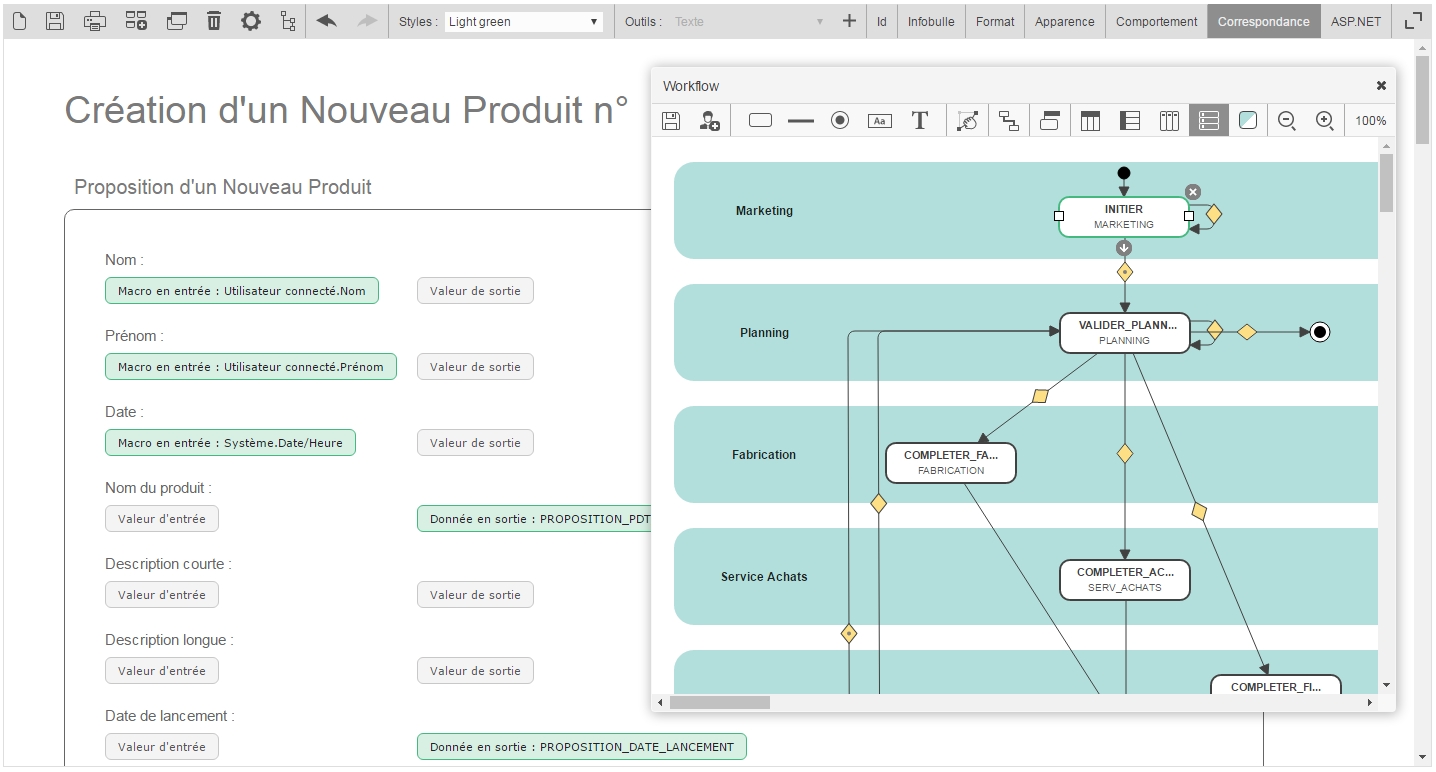Click the print icon in main toolbar
This screenshot has height=772, width=1436.
click(95, 21)
